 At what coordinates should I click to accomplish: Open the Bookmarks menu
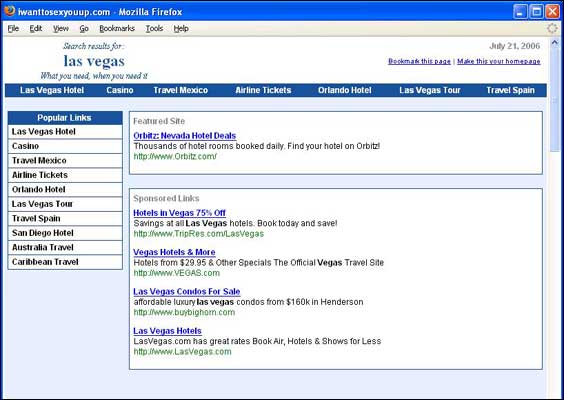pyautogui.click(x=117, y=28)
